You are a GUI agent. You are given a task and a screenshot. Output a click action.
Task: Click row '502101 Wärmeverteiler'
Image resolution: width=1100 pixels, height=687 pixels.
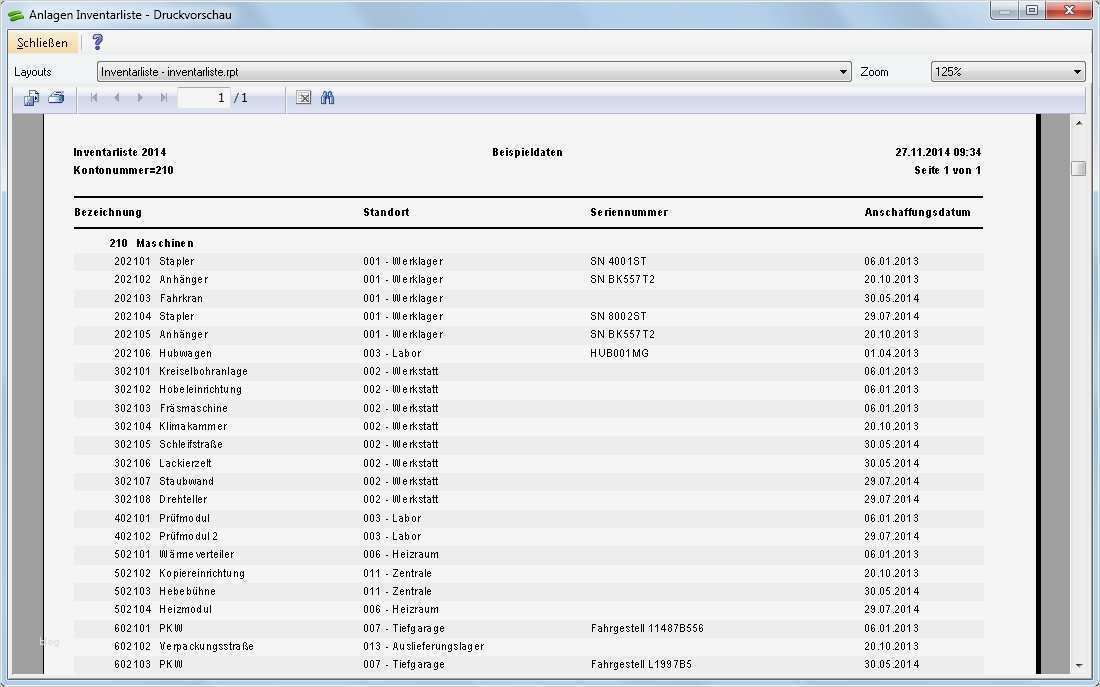tap(528, 554)
